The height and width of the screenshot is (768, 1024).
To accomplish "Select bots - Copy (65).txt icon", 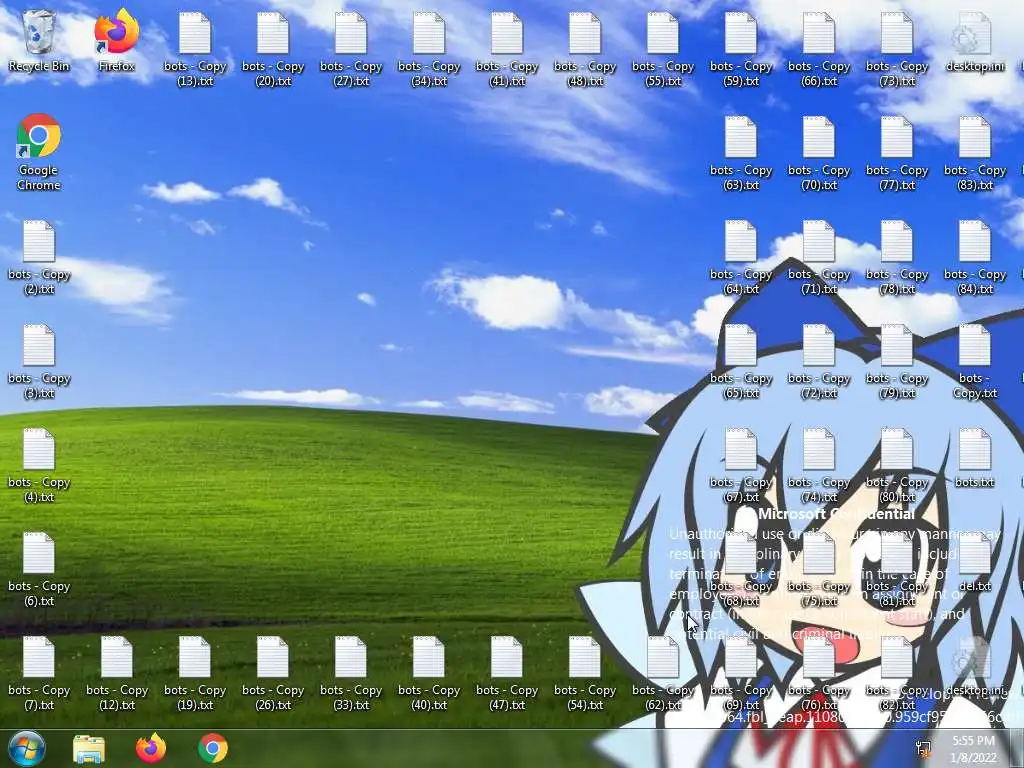I will [x=741, y=361].
